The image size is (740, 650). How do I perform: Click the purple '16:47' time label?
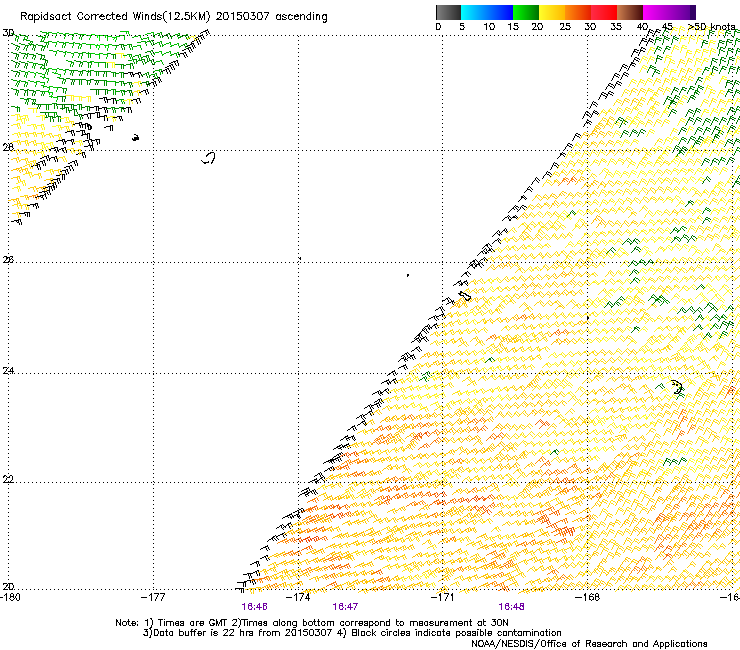pyautogui.click(x=345, y=607)
